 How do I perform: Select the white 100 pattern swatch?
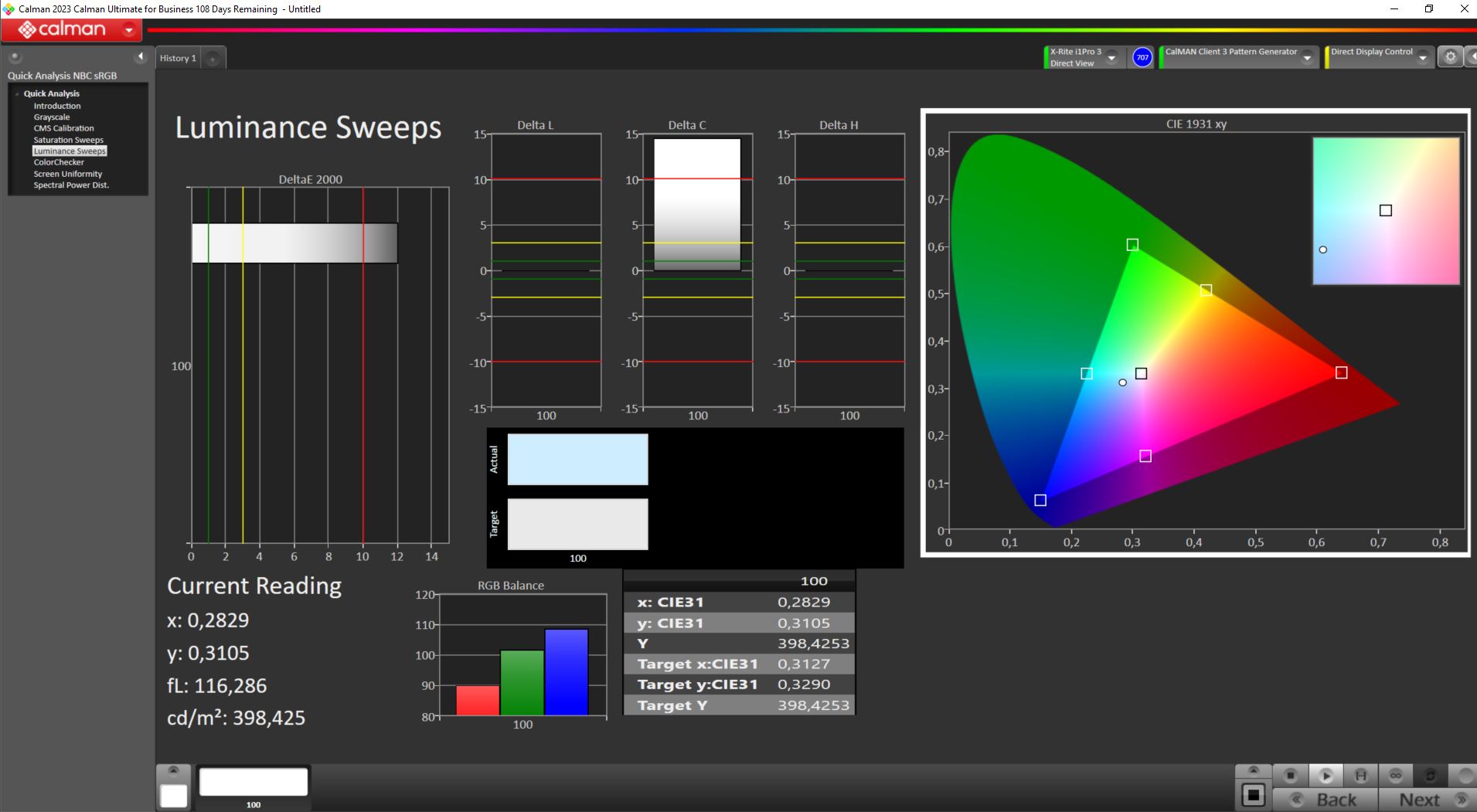254,783
